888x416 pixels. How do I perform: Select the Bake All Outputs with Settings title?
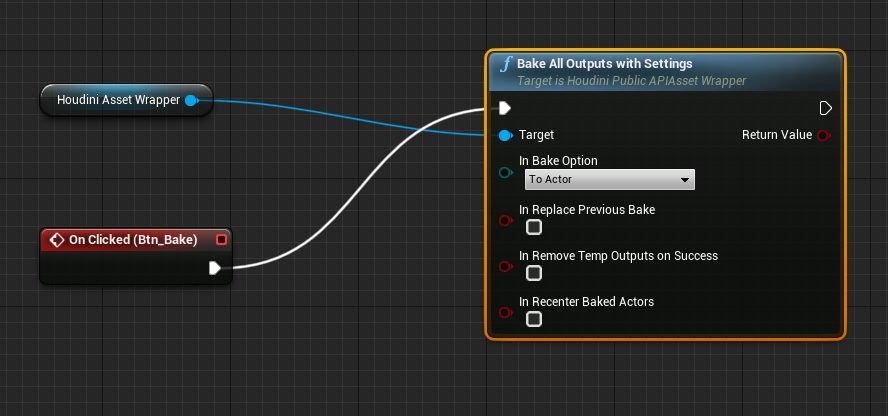pos(604,63)
